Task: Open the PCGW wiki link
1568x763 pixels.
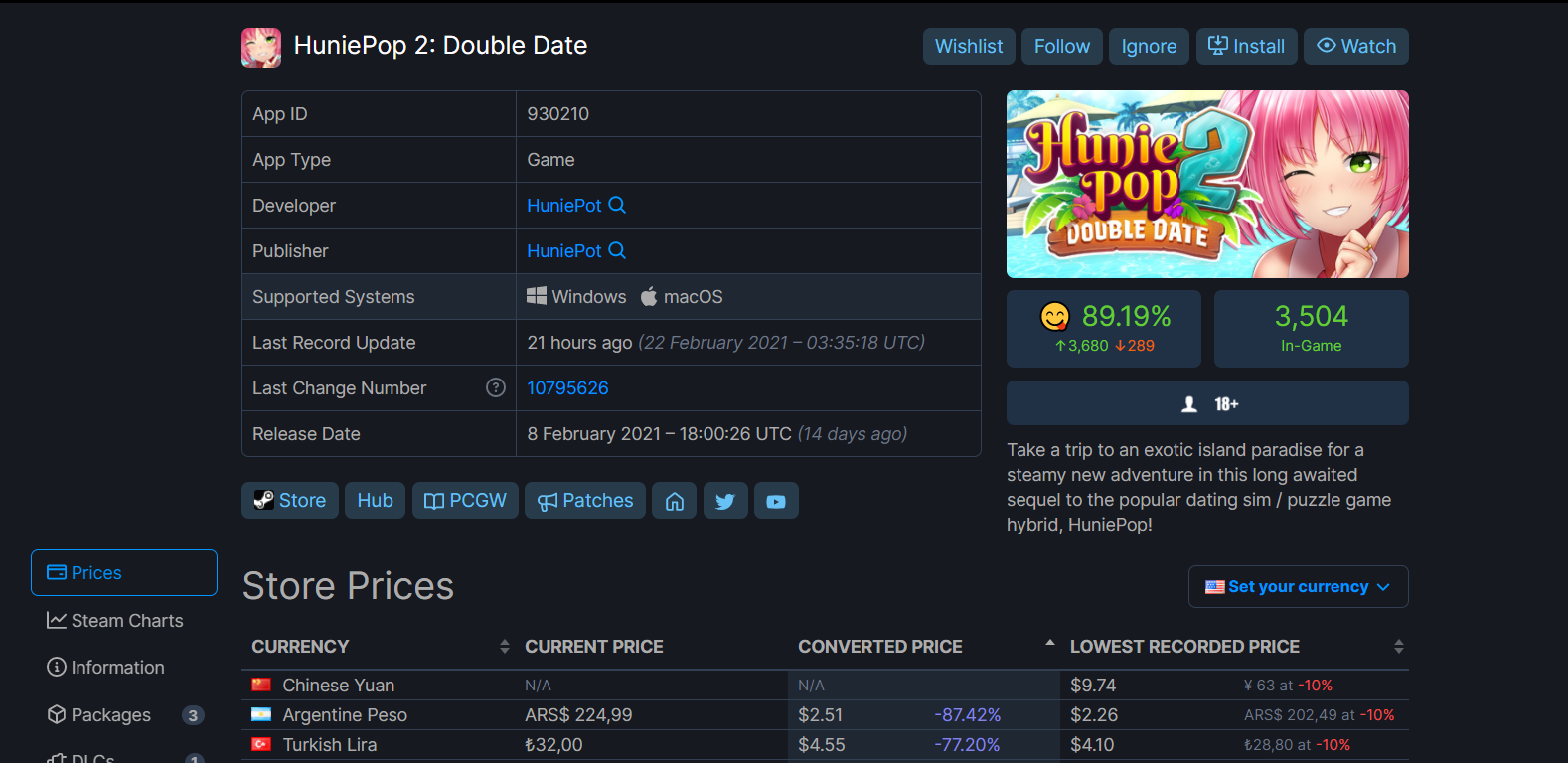Action: tap(465, 501)
